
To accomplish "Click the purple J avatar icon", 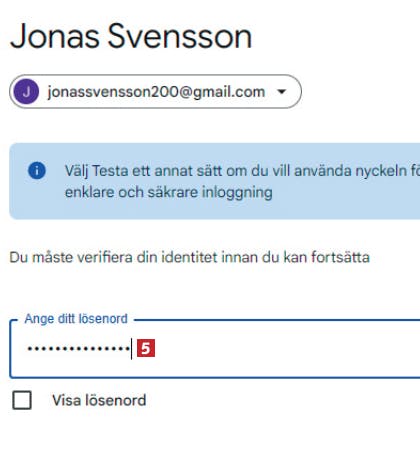I will [26, 91].
